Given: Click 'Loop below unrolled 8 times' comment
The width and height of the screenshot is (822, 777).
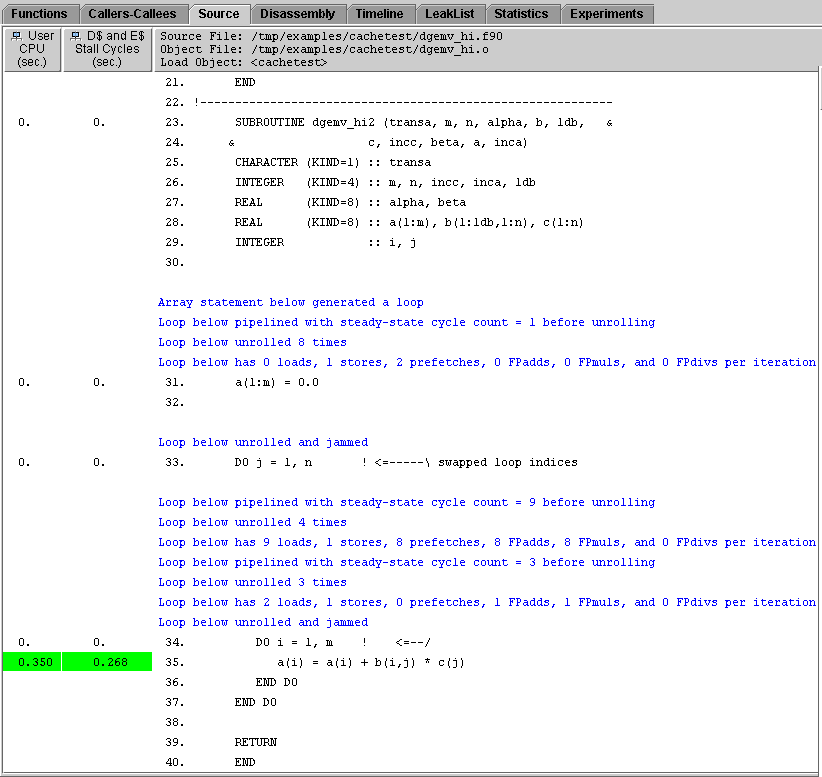Looking at the screenshot, I should [253, 342].
